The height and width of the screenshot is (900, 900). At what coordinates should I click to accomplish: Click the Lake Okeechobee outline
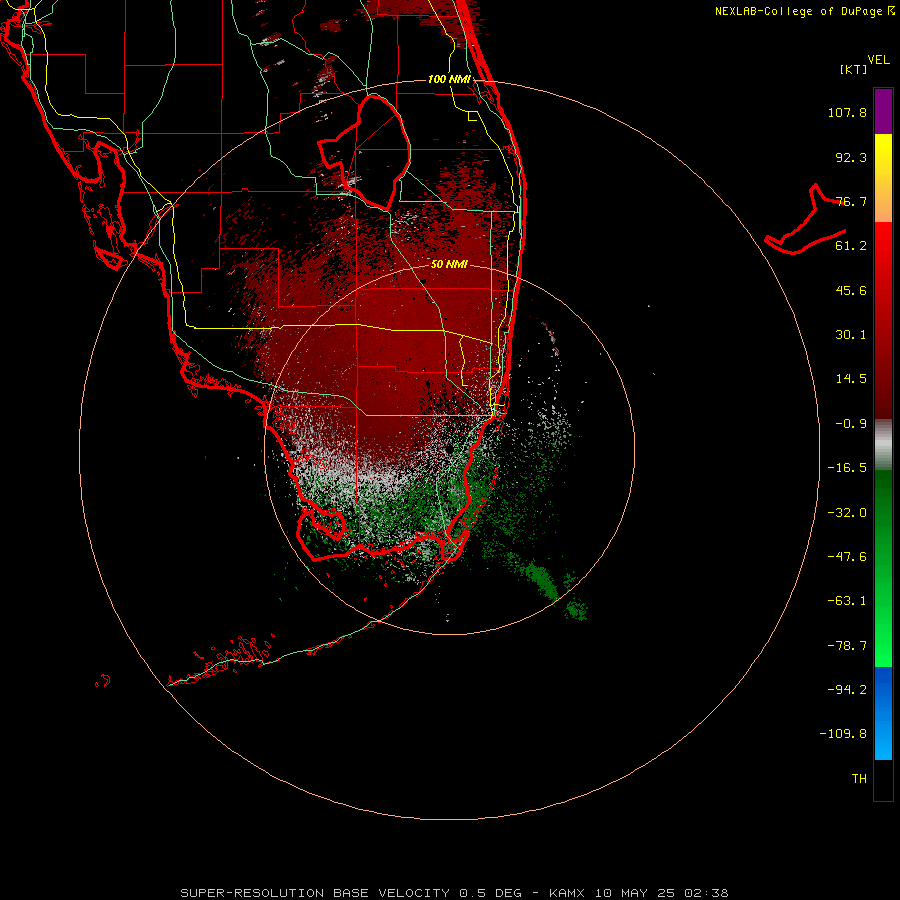364,152
